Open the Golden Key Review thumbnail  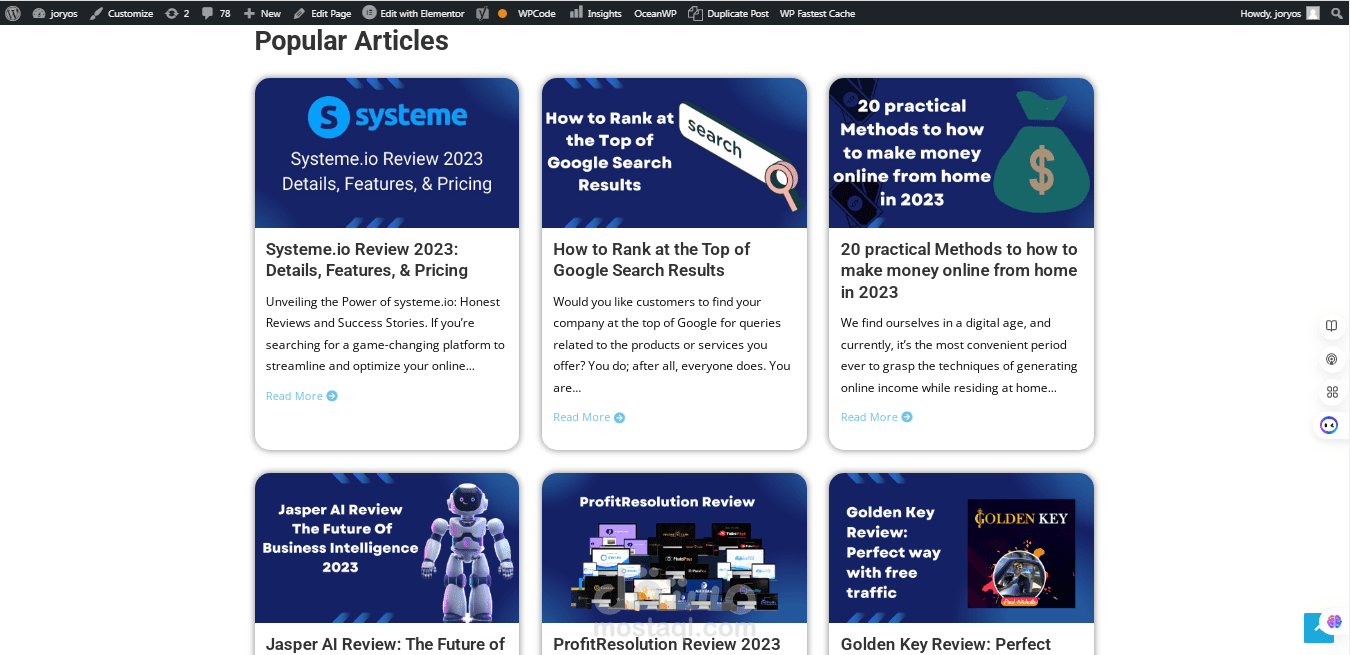961,548
